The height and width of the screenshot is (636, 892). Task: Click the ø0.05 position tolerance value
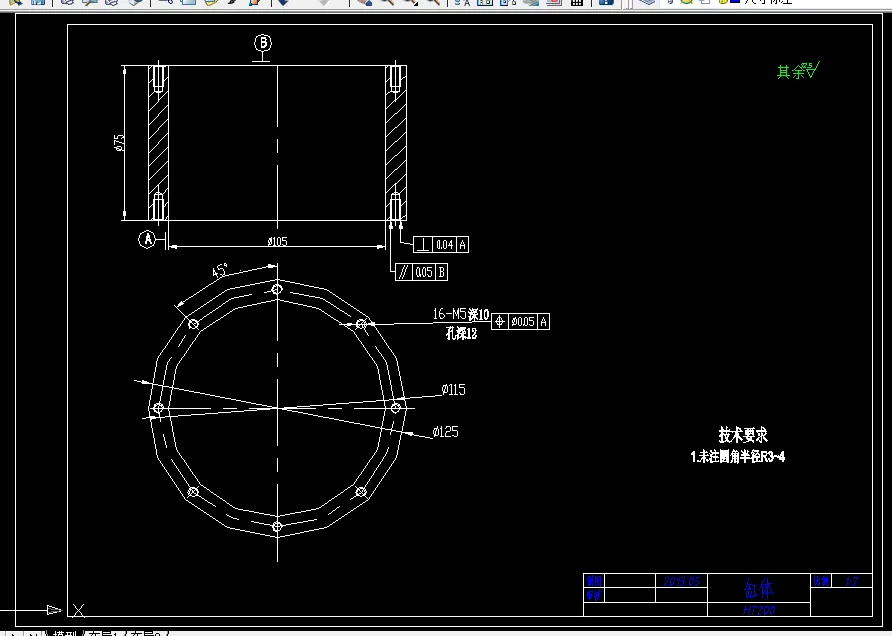pyautogui.click(x=523, y=321)
